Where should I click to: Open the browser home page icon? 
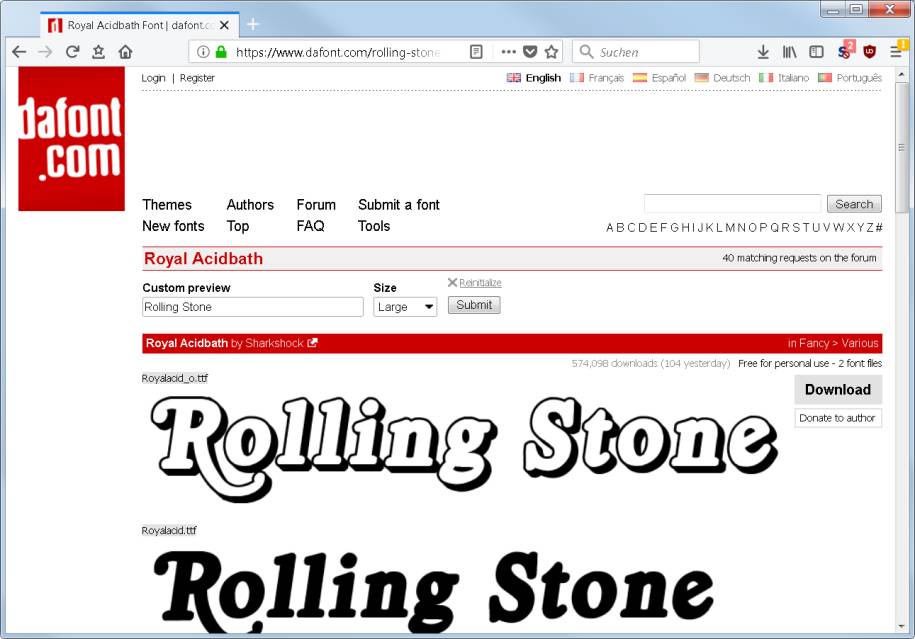click(x=125, y=52)
